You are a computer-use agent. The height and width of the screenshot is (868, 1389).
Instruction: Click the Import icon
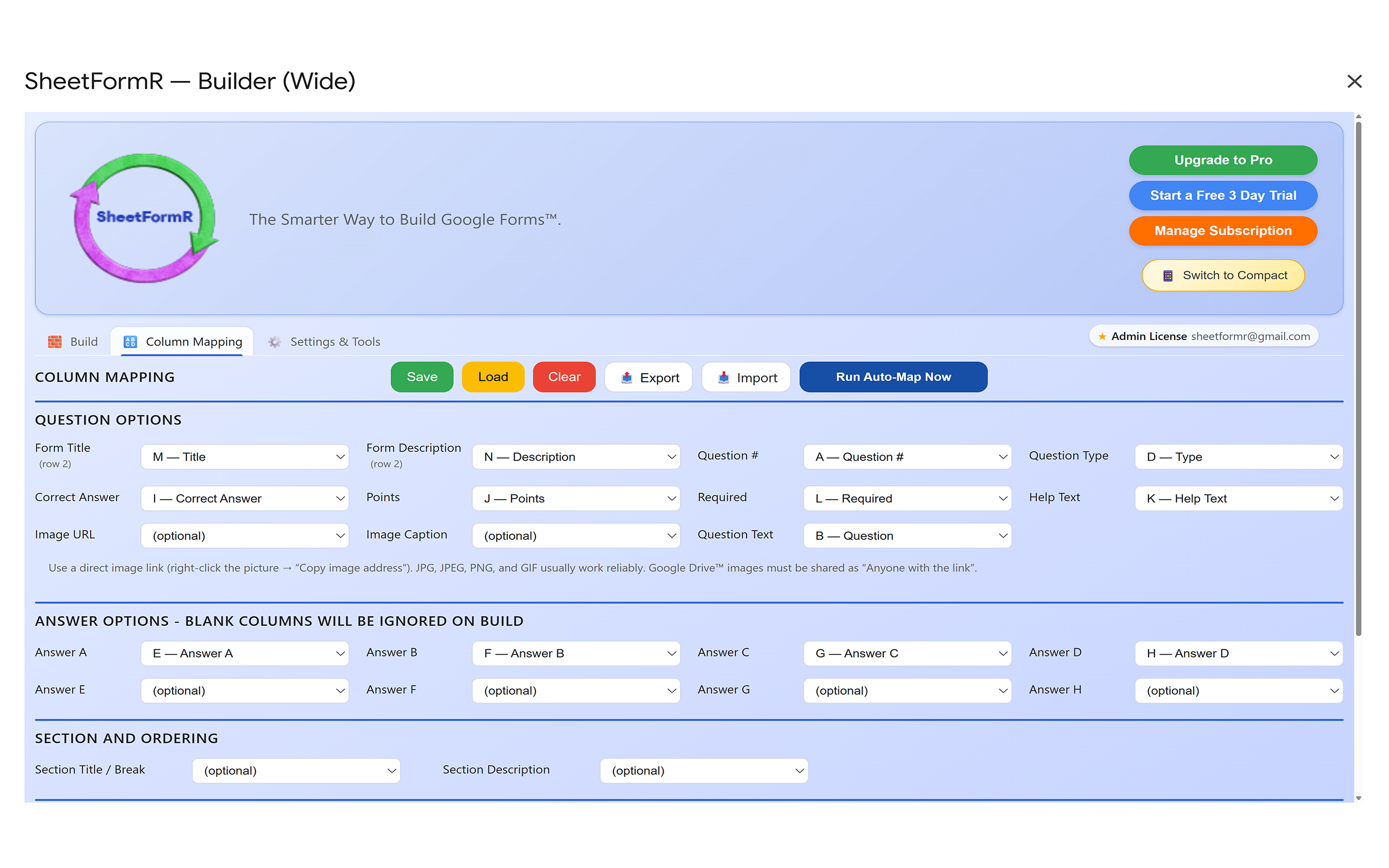pos(725,377)
